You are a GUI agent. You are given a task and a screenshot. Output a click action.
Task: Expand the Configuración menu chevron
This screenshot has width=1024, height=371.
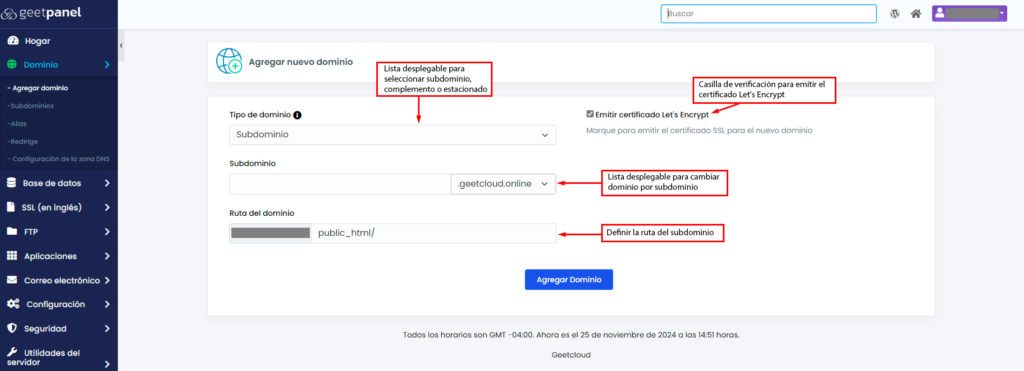(x=107, y=304)
